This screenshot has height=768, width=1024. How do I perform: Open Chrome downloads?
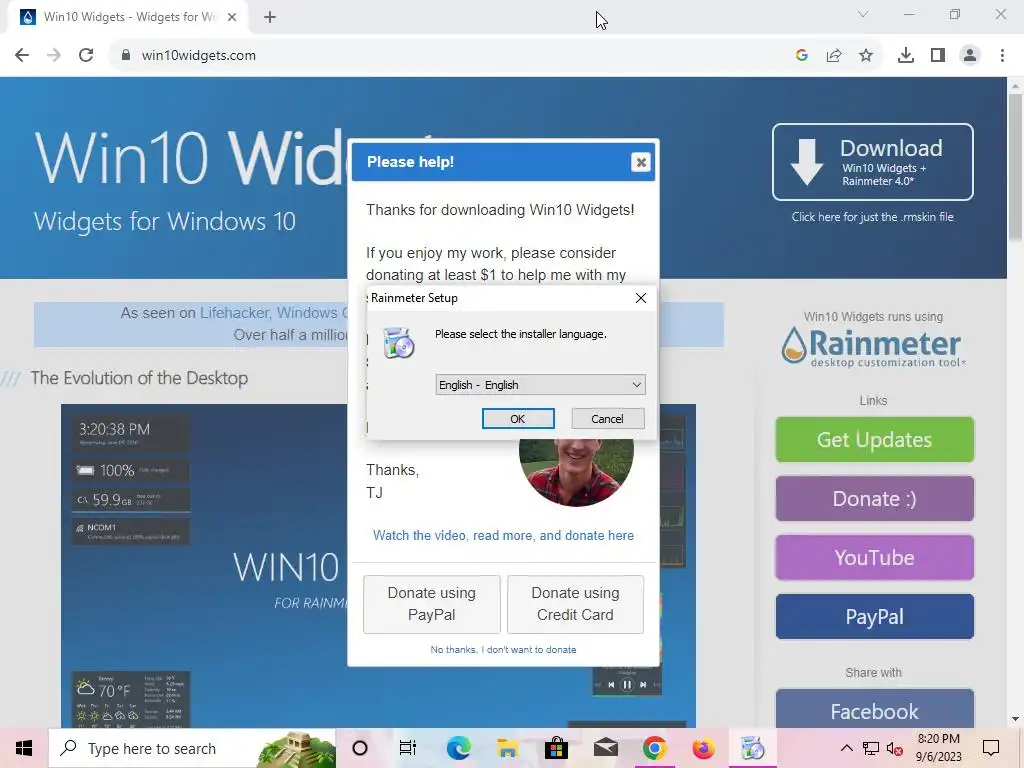coord(906,56)
